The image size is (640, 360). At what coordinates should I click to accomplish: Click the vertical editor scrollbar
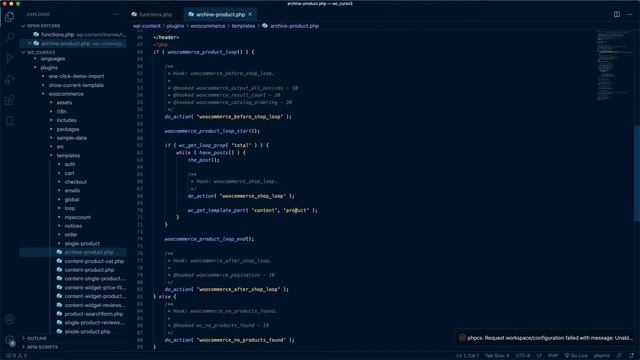(637, 173)
